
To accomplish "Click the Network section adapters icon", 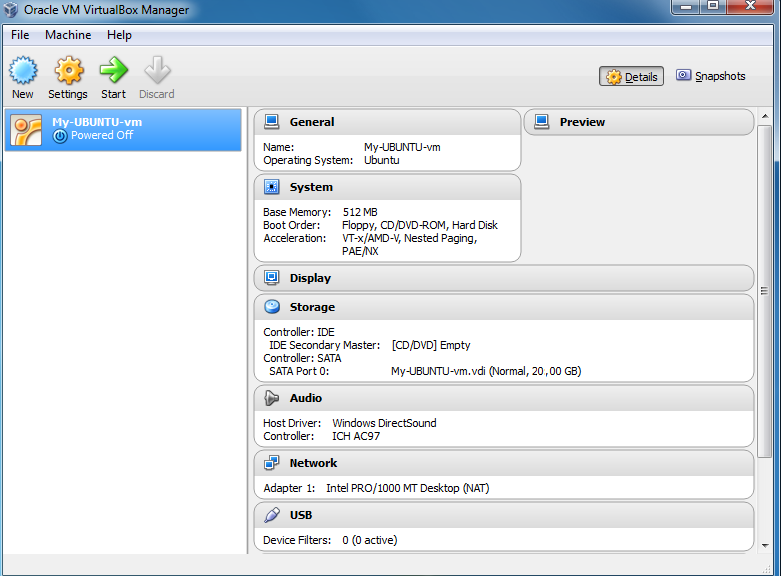I will pyautogui.click(x=271, y=463).
